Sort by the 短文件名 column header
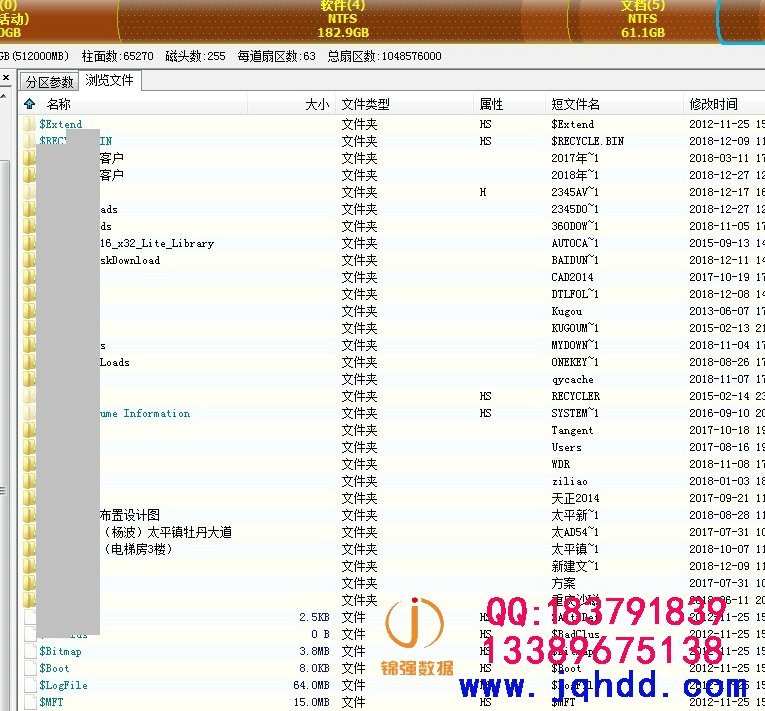Viewport: 765px width, 711px height. [575, 104]
